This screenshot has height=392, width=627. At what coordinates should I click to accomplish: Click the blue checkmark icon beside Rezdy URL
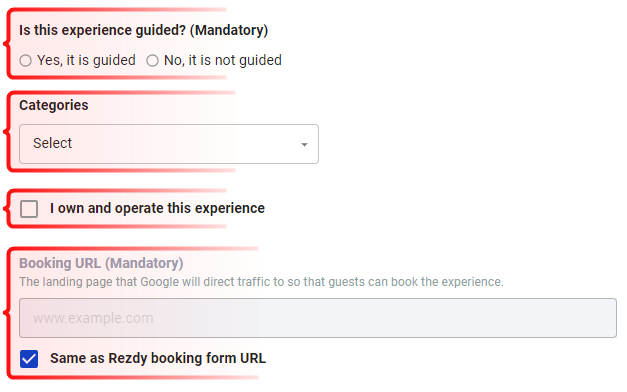click(x=29, y=359)
